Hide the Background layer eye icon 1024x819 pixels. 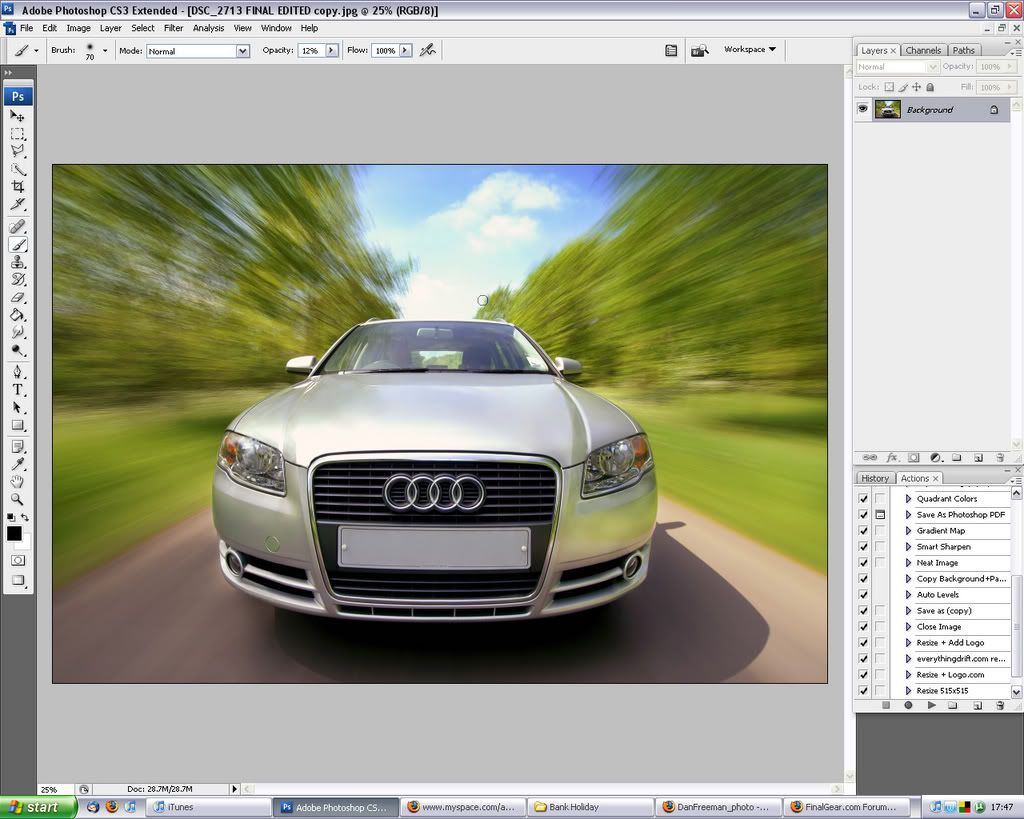click(863, 109)
